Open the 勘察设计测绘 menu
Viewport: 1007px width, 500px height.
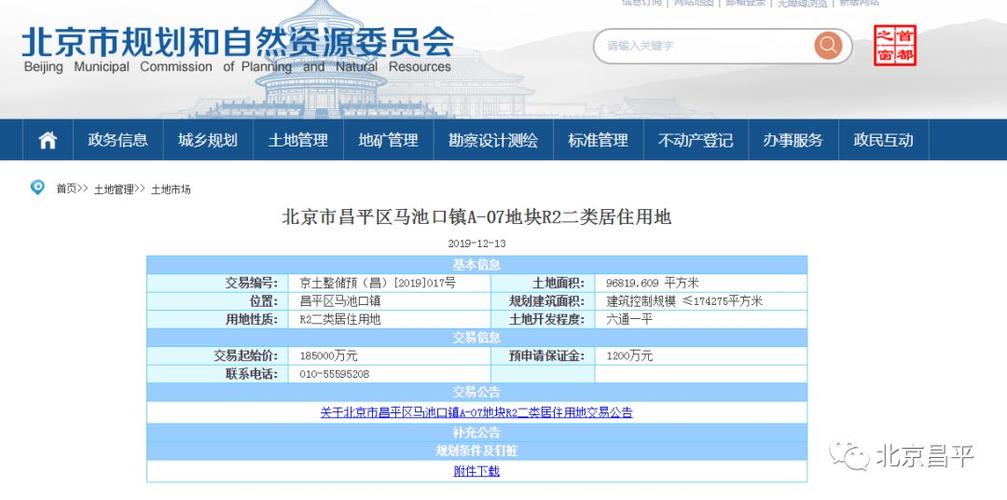[x=493, y=140]
